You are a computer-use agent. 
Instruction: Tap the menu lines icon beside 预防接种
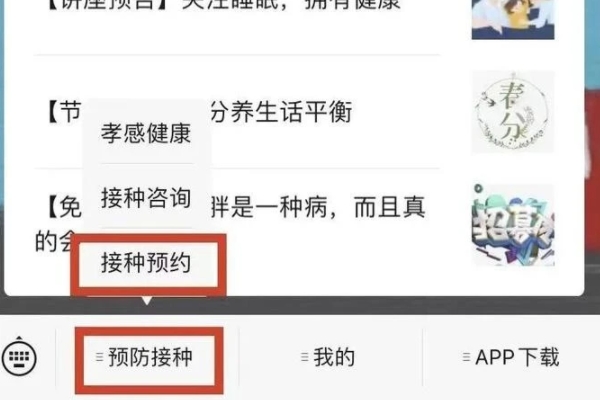point(99,357)
